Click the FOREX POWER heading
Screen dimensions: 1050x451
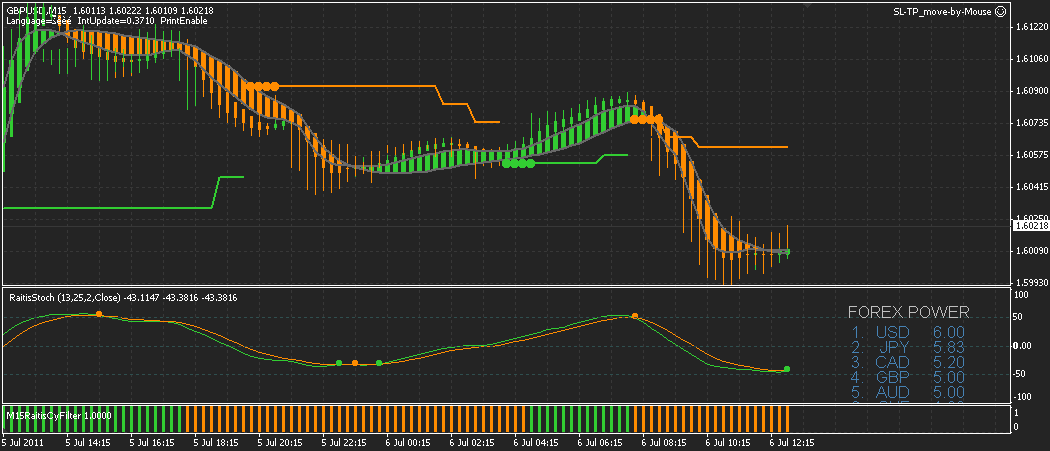click(908, 312)
